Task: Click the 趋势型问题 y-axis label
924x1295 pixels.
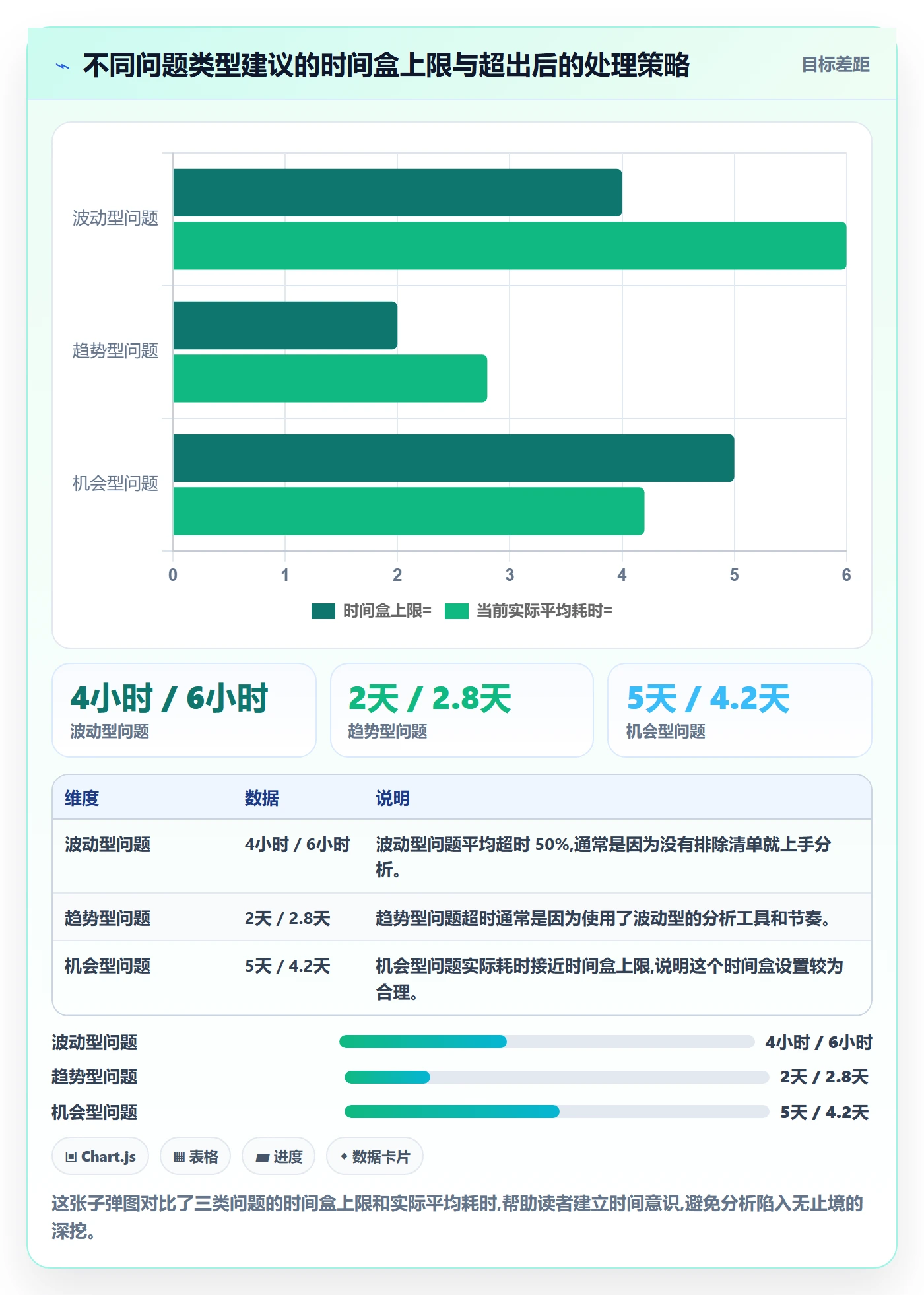Action: (115, 351)
